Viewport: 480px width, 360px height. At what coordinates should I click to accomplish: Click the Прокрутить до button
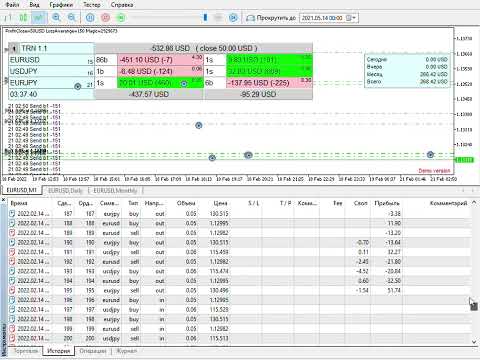click(x=271, y=18)
